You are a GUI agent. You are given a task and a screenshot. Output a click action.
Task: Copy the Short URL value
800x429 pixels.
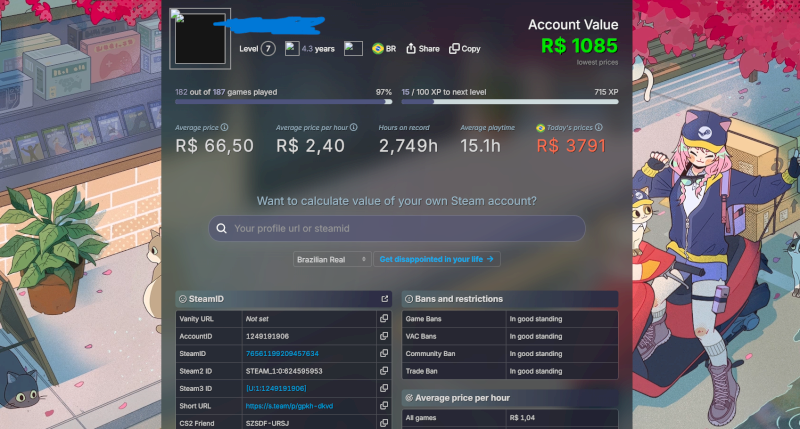pos(384,406)
